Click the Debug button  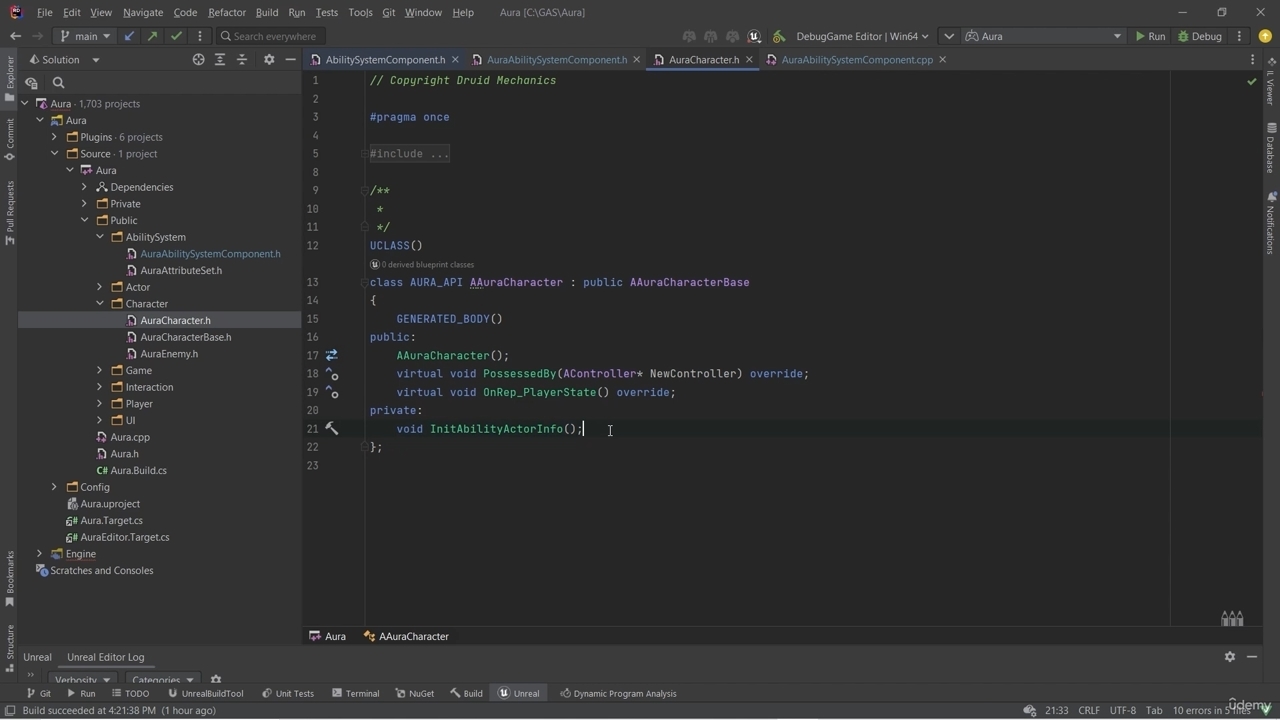[1200, 36]
